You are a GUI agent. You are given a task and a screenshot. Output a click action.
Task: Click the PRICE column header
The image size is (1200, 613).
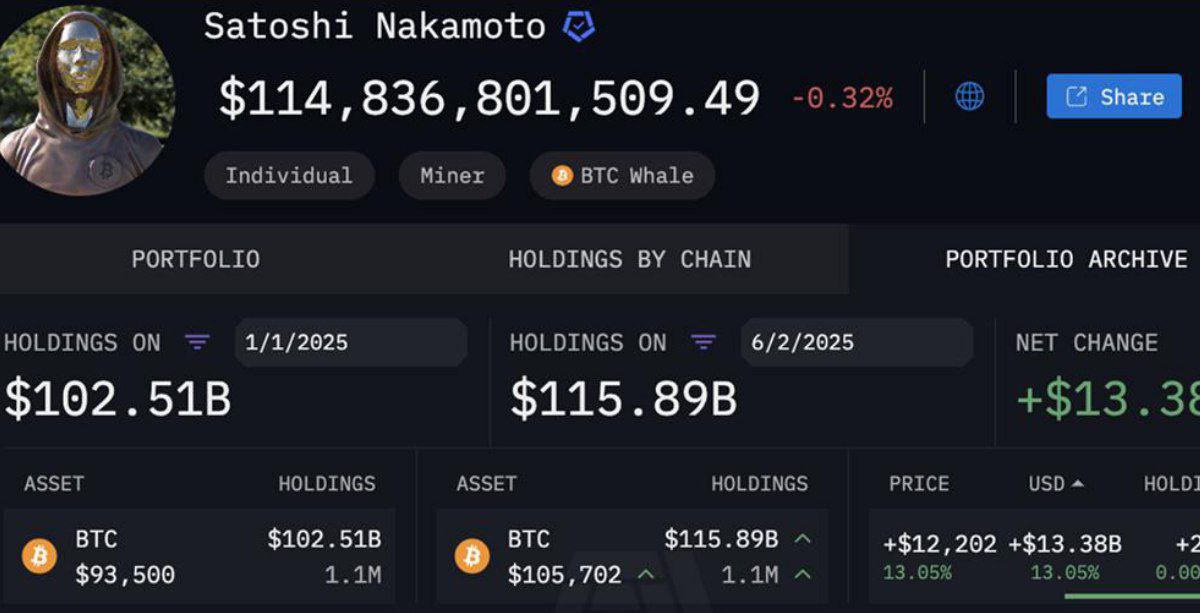(x=919, y=484)
